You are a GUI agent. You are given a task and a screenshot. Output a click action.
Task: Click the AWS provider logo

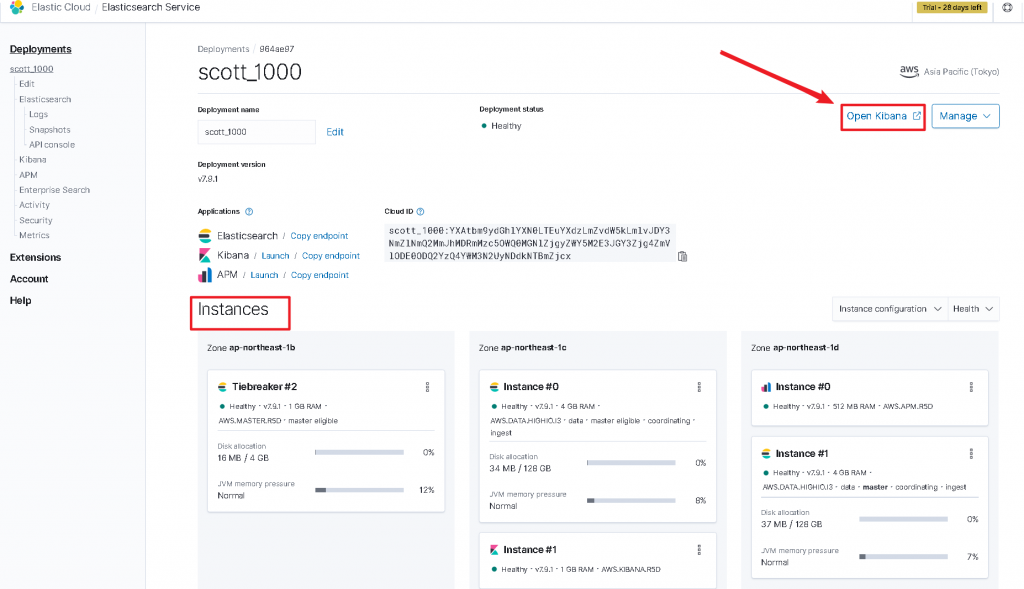(909, 72)
